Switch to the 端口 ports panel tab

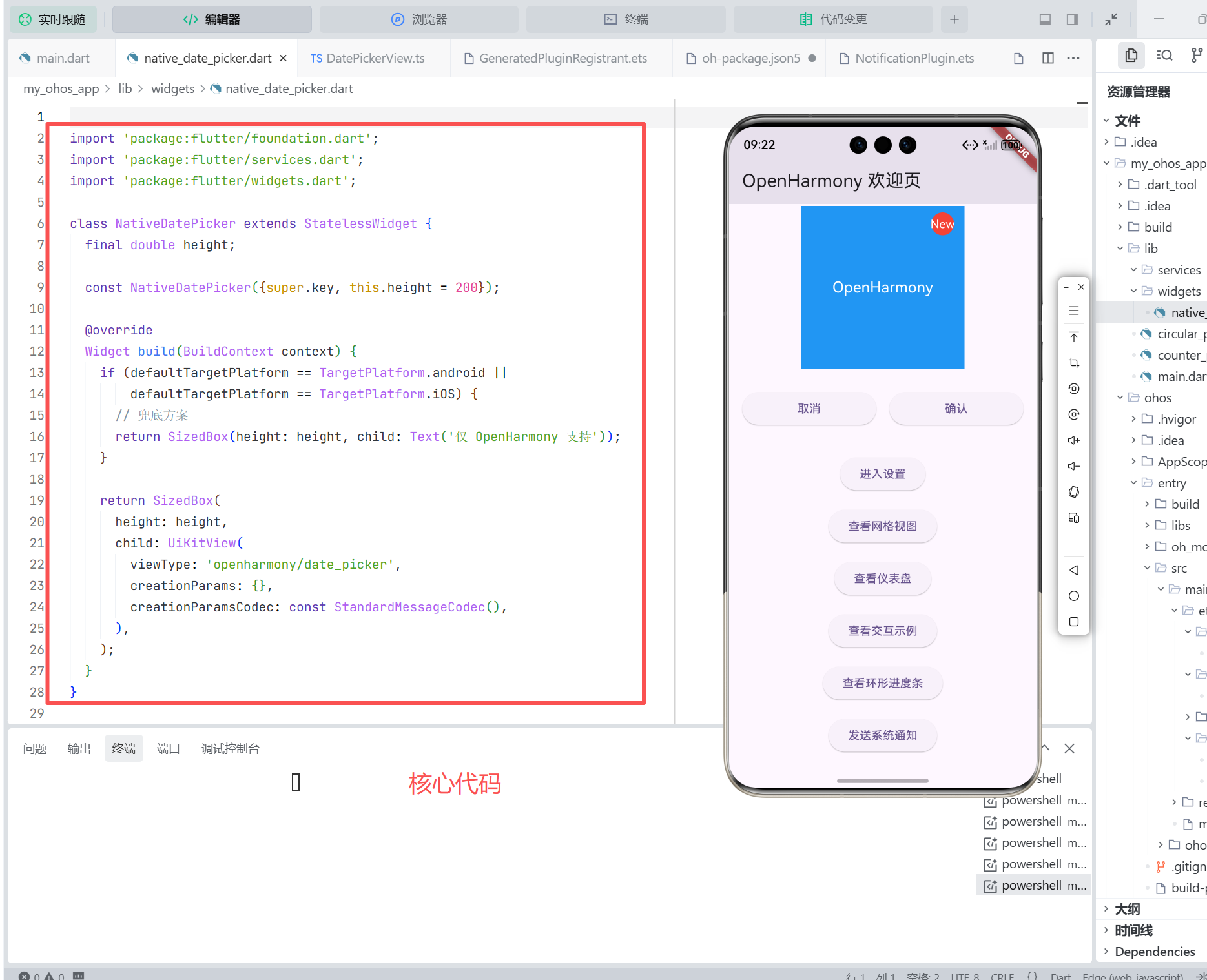click(169, 748)
